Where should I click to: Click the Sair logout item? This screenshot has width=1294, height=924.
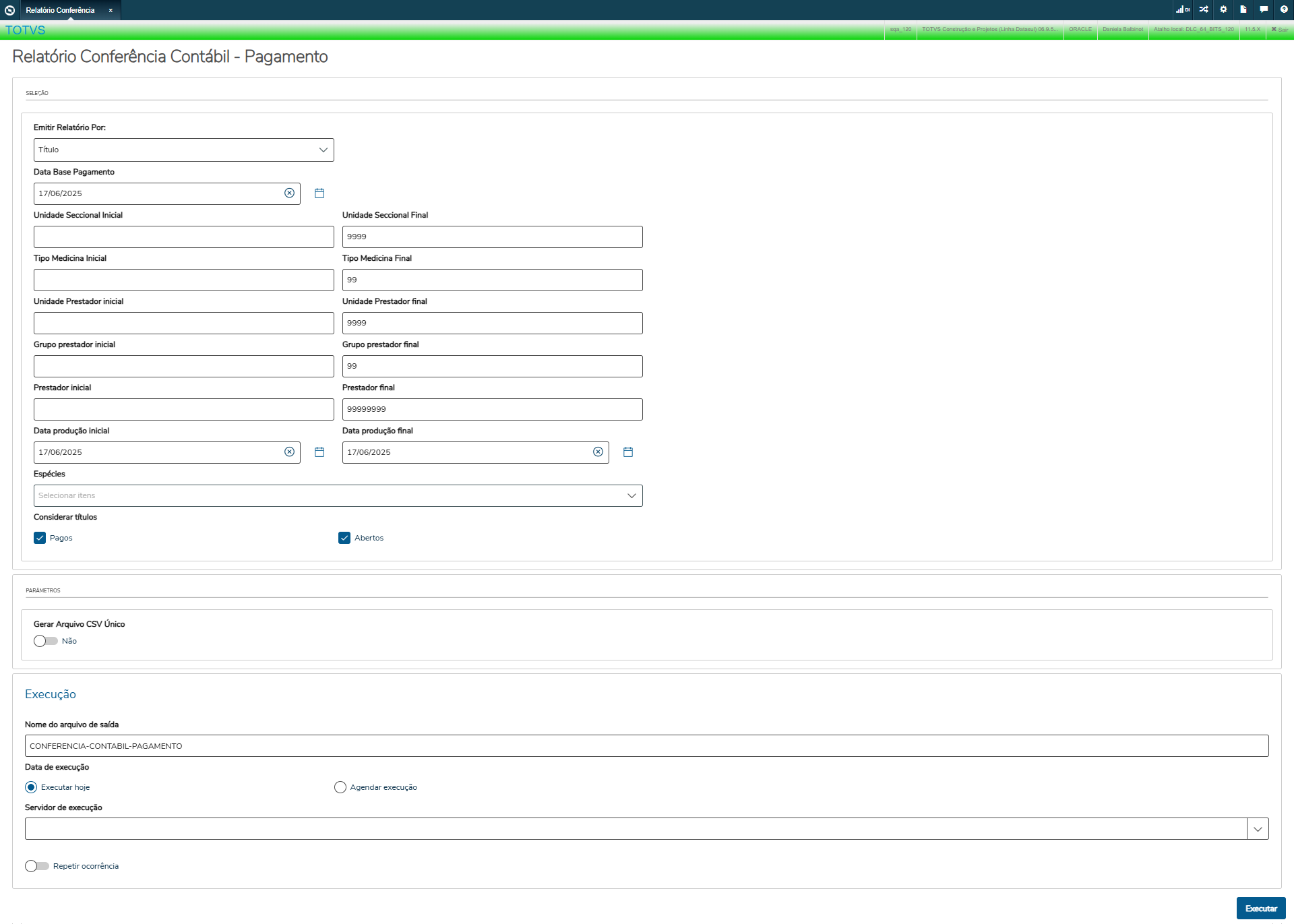click(x=1279, y=29)
